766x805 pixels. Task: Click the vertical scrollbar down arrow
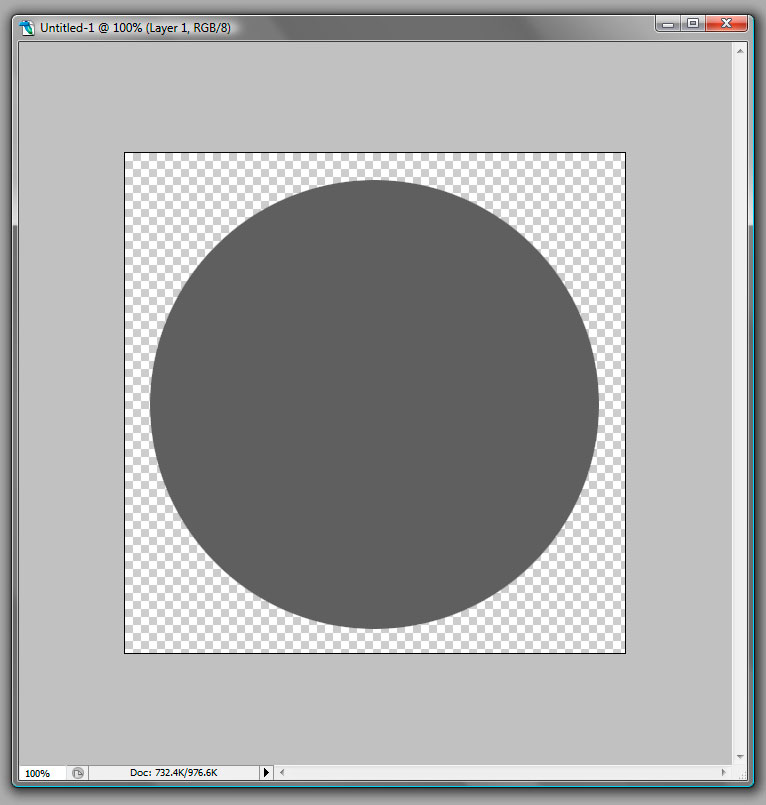(740, 756)
